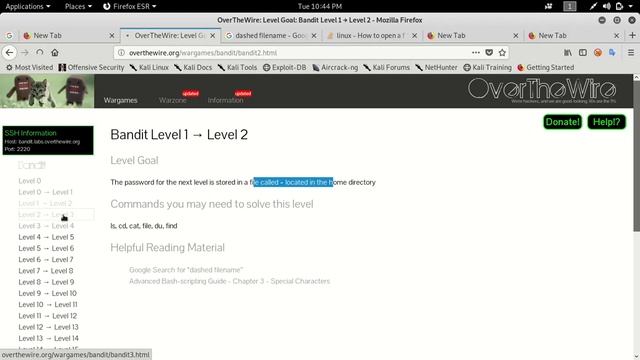Click the blue translate extension icon
The image size is (640, 360).
[612, 53]
